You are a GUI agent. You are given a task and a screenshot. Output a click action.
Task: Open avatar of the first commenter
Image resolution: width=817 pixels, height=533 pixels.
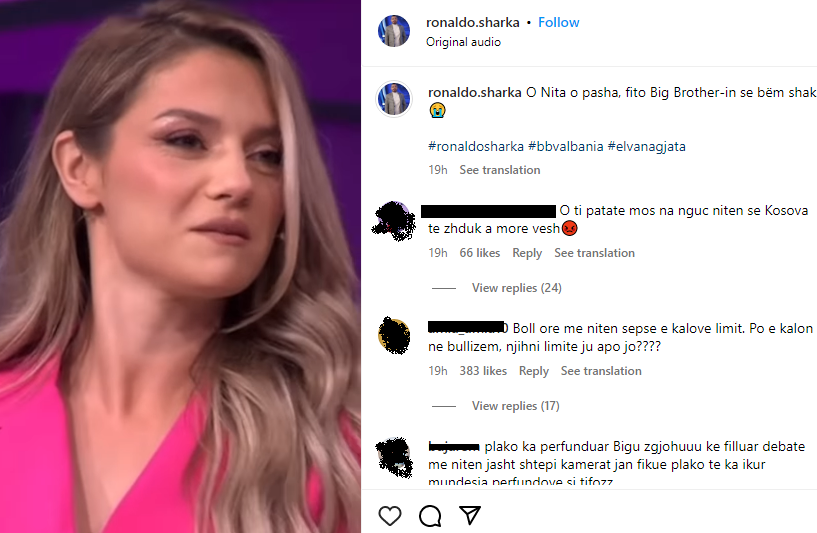click(394, 221)
